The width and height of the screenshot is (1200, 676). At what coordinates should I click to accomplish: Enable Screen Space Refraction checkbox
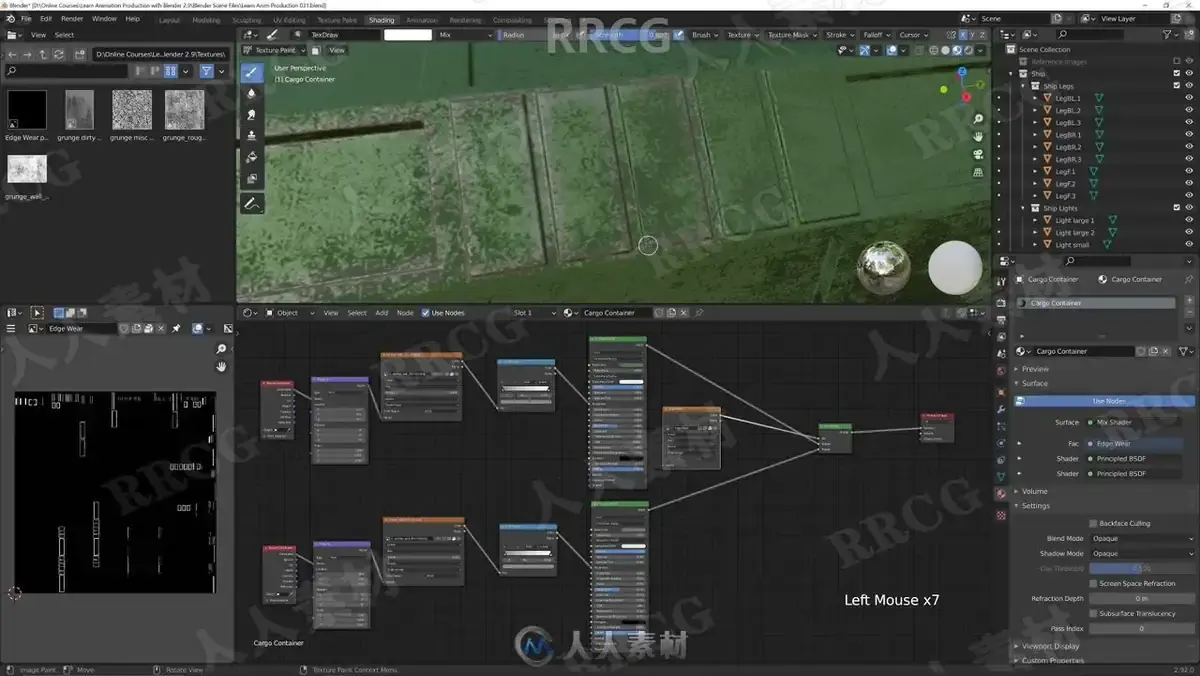click(x=1093, y=583)
